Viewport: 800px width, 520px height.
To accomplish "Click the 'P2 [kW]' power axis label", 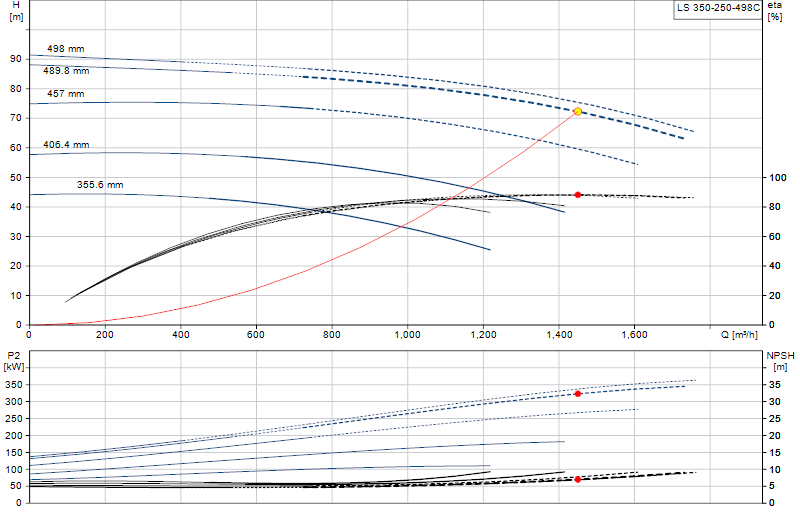I will [14, 361].
